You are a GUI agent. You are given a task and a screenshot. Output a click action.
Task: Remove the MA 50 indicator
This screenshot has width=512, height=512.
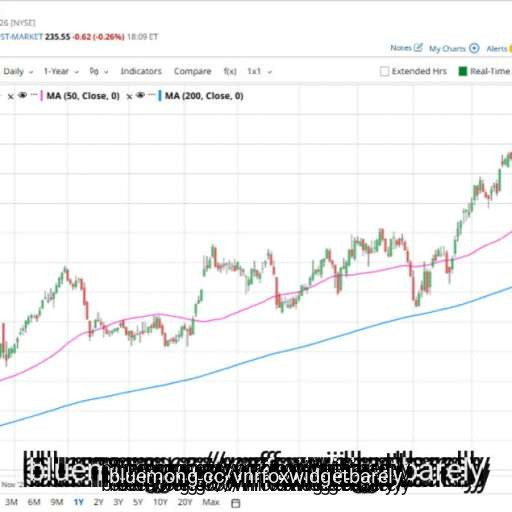(11, 96)
